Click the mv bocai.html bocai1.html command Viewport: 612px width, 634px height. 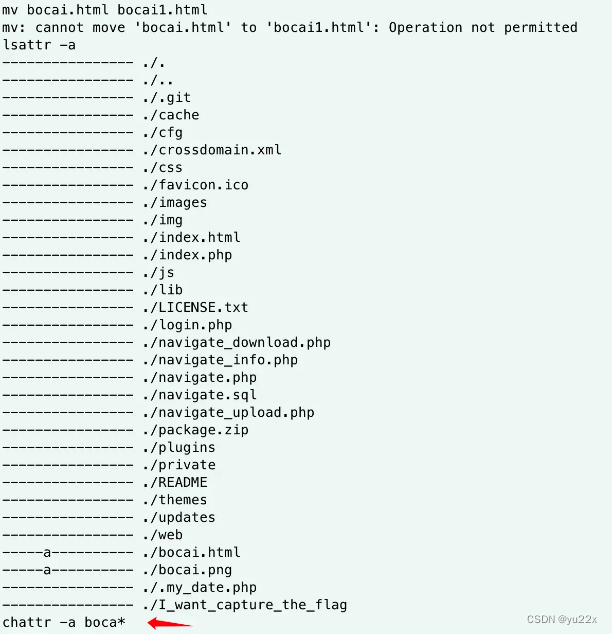click(x=105, y=9)
